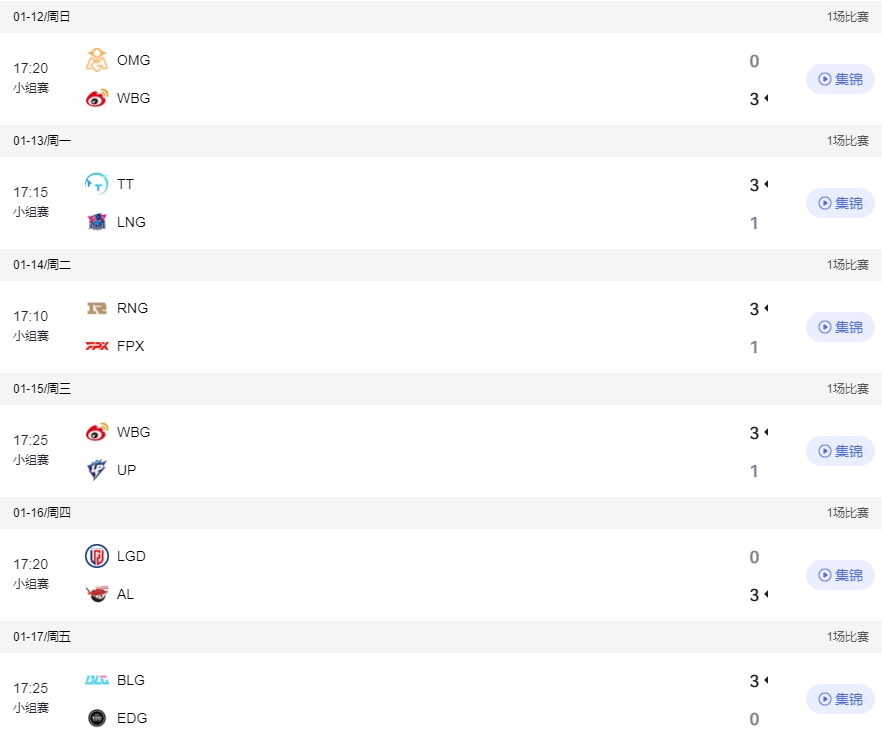Viewport: 882px width, 738px height.
Task: Click the BLG team logo
Action: pyautogui.click(x=97, y=680)
